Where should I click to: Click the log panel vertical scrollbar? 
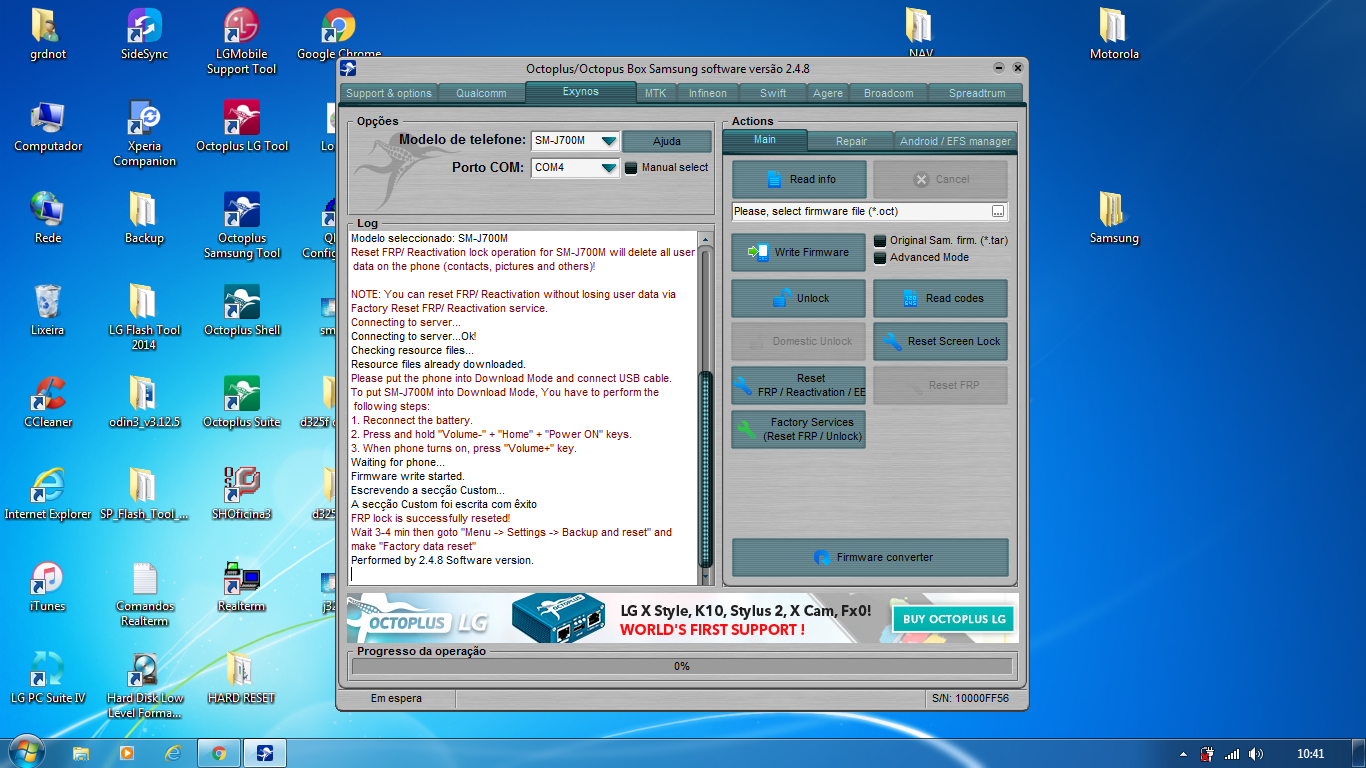tap(705, 409)
